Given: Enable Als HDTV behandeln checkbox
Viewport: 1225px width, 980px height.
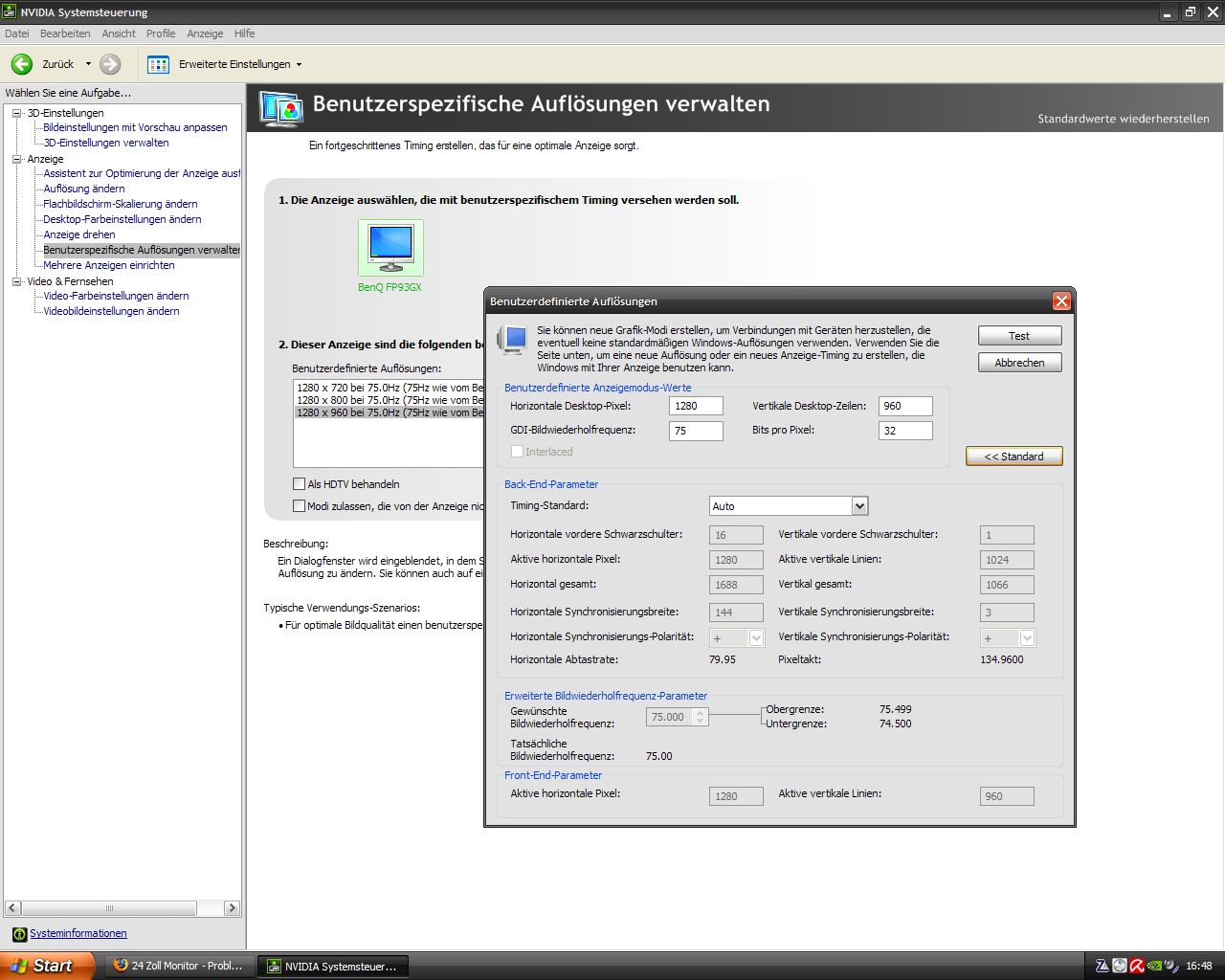Looking at the screenshot, I should pos(300,484).
